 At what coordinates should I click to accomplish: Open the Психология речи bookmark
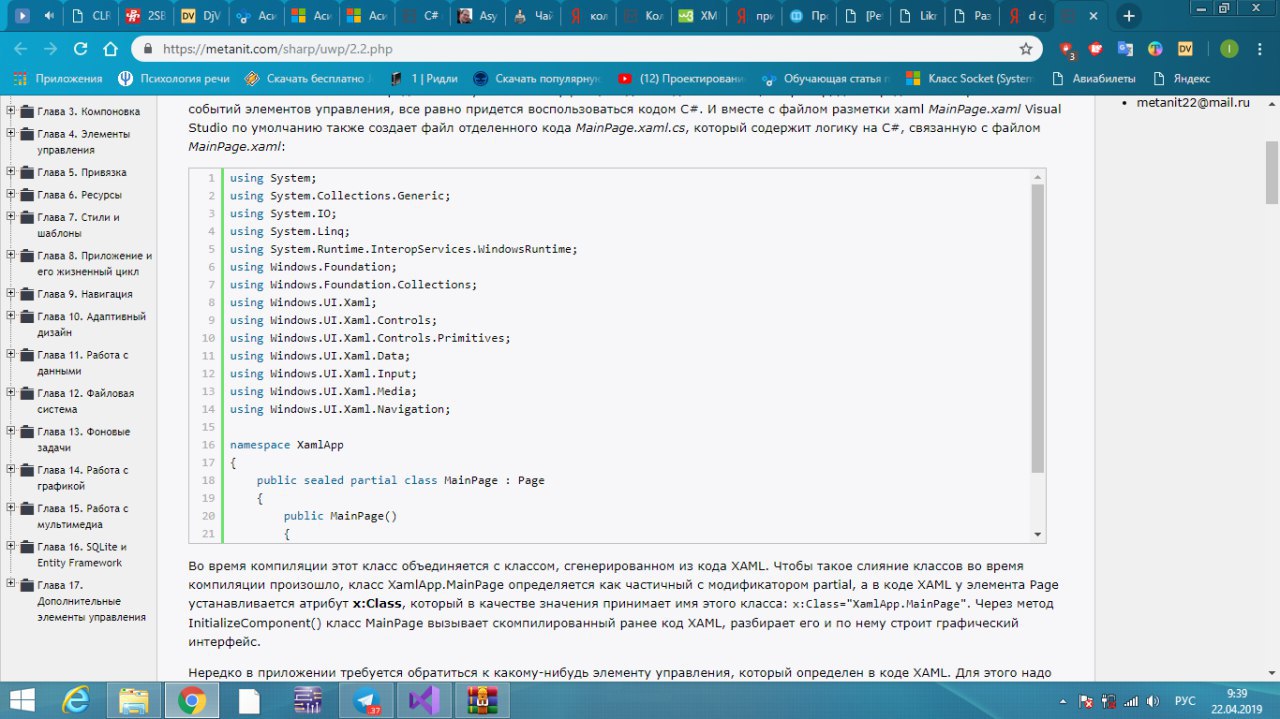[176, 78]
